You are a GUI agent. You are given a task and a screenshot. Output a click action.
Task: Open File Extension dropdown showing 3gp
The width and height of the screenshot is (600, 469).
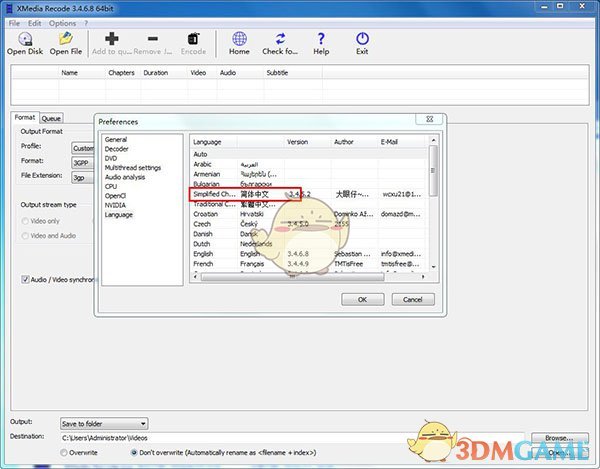[83, 178]
